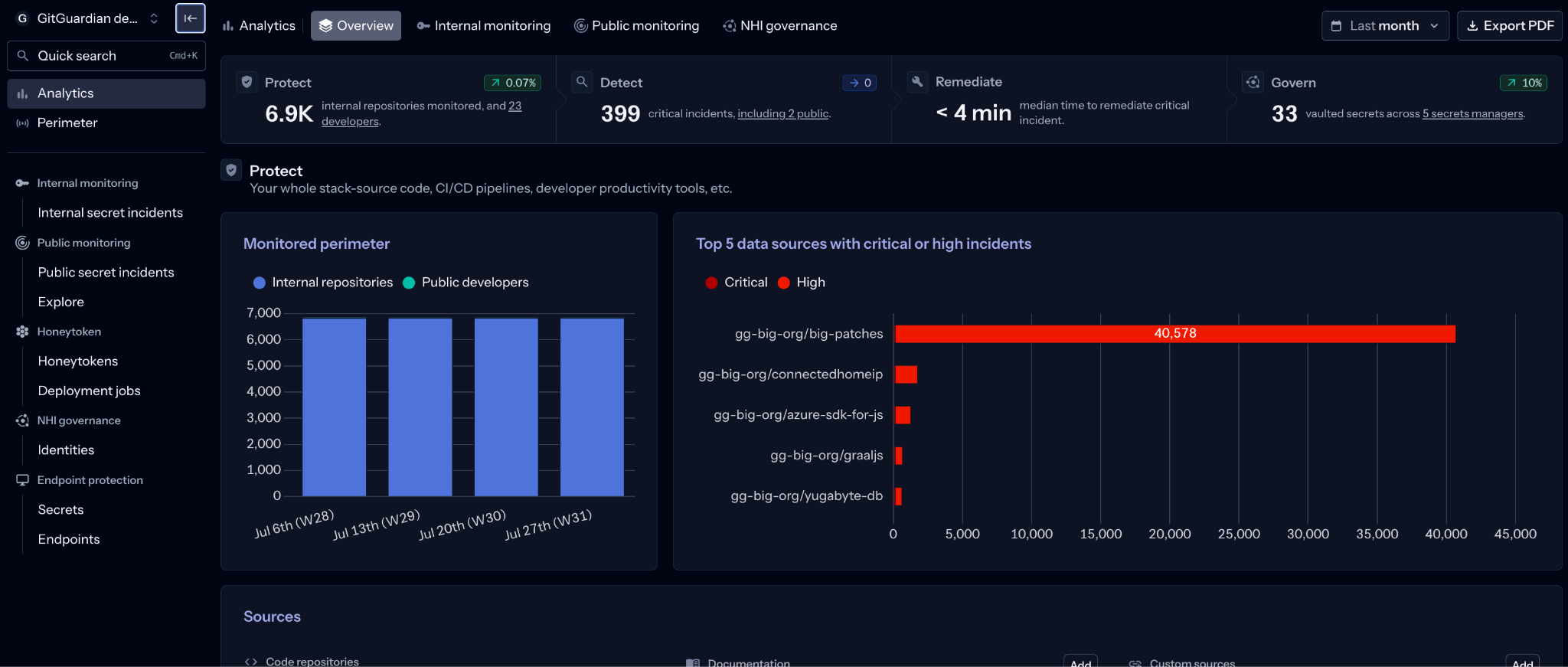The height and width of the screenshot is (667, 1568).
Task: Open Identities page
Action: pyautogui.click(x=66, y=450)
